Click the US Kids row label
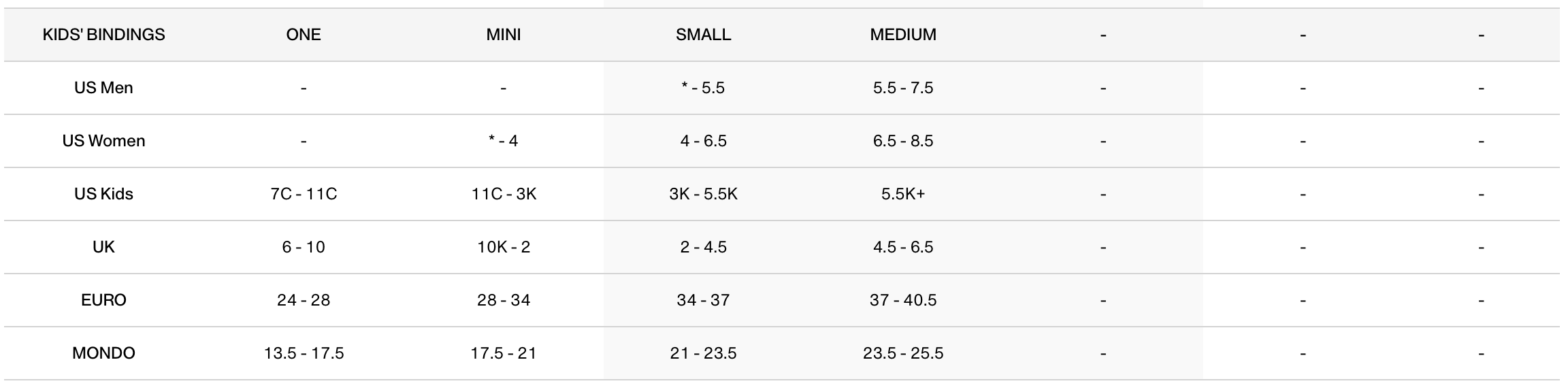The height and width of the screenshot is (392, 1568). (x=103, y=194)
